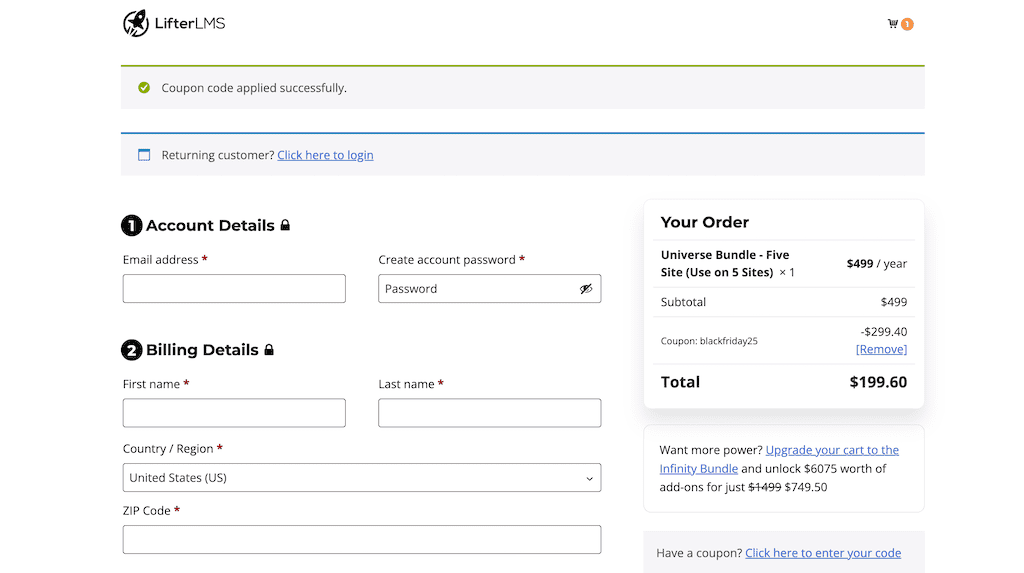Click the lock icon beside Account Details
1024x573 pixels.
click(285, 225)
